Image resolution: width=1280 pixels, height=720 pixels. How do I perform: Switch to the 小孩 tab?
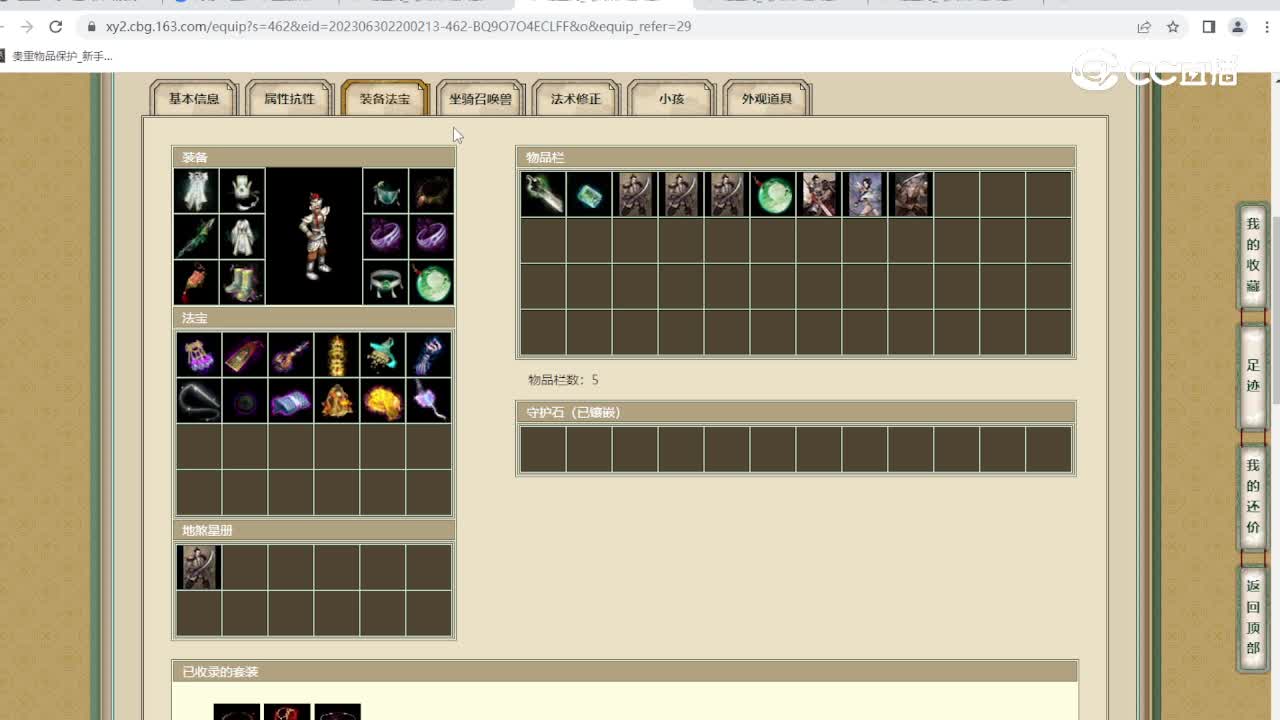(x=671, y=99)
